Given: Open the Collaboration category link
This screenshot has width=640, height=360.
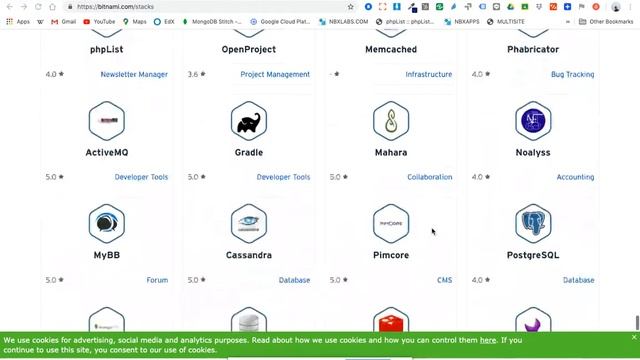Looking at the screenshot, I should 430,177.
